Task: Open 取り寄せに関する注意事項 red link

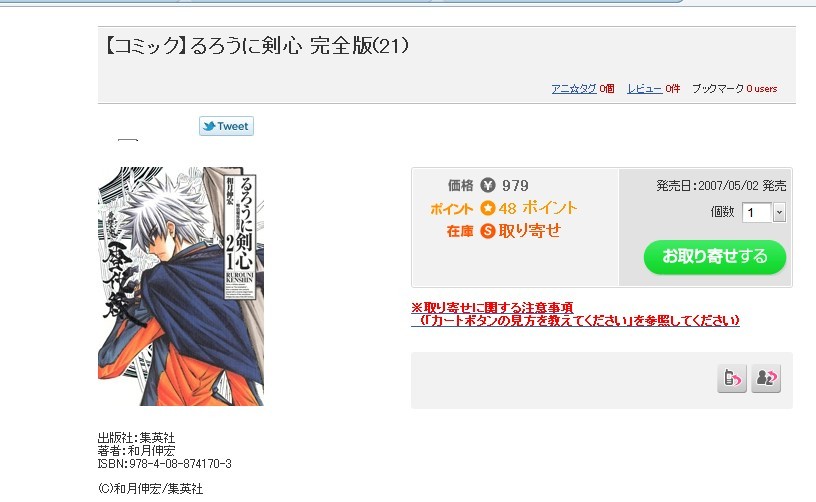Action: pyautogui.click(x=492, y=307)
